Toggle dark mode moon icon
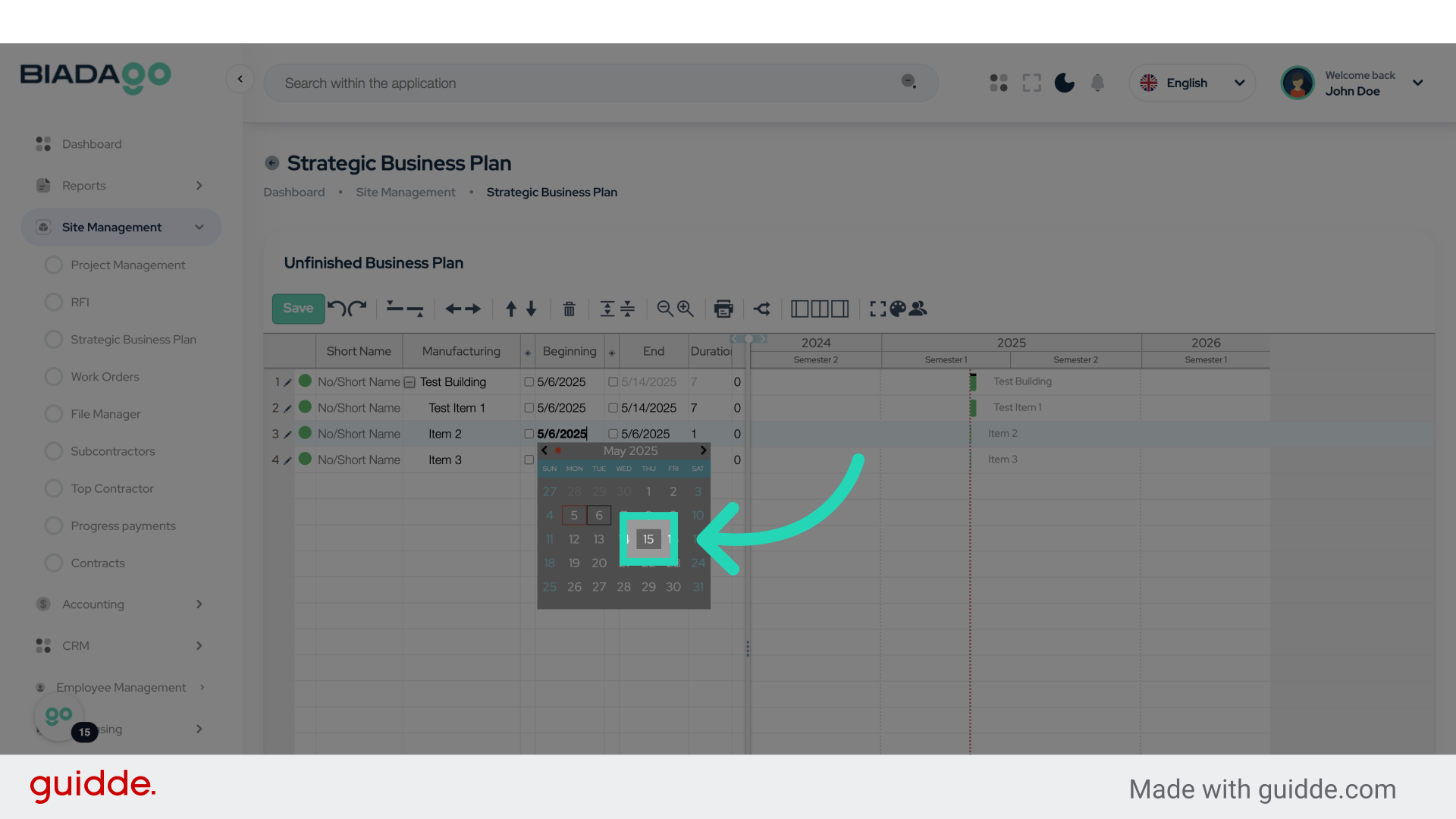 pyautogui.click(x=1064, y=83)
